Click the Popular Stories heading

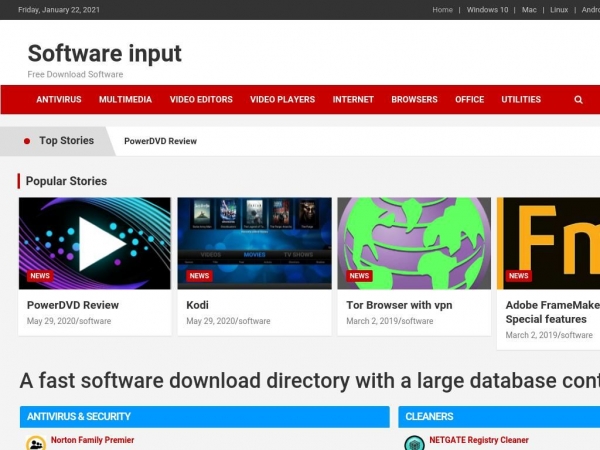[66, 181]
